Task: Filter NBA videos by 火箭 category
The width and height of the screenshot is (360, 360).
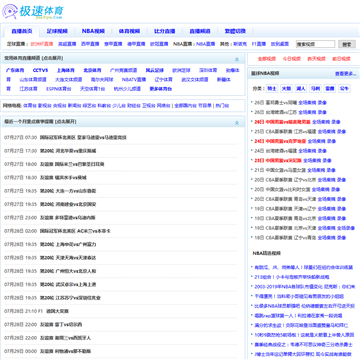Action: (286, 89)
